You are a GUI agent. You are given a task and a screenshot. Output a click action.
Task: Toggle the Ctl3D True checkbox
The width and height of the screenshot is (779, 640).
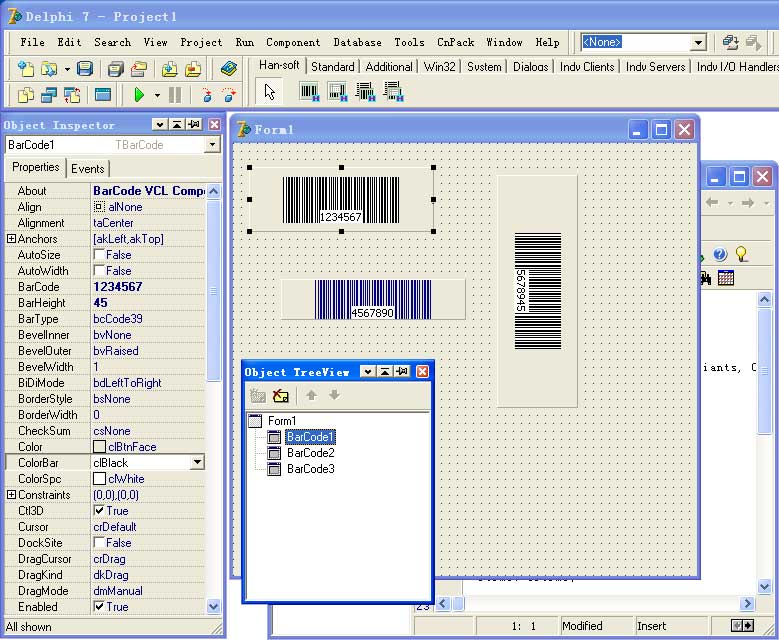click(x=99, y=511)
